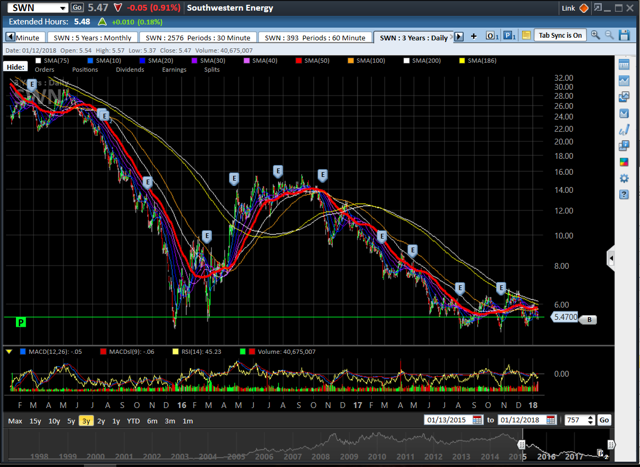The width and height of the screenshot is (640, 467).
Task: Select SWN 3 Years Daily tab
Action: pyautogui.click(x=413, y=38)
